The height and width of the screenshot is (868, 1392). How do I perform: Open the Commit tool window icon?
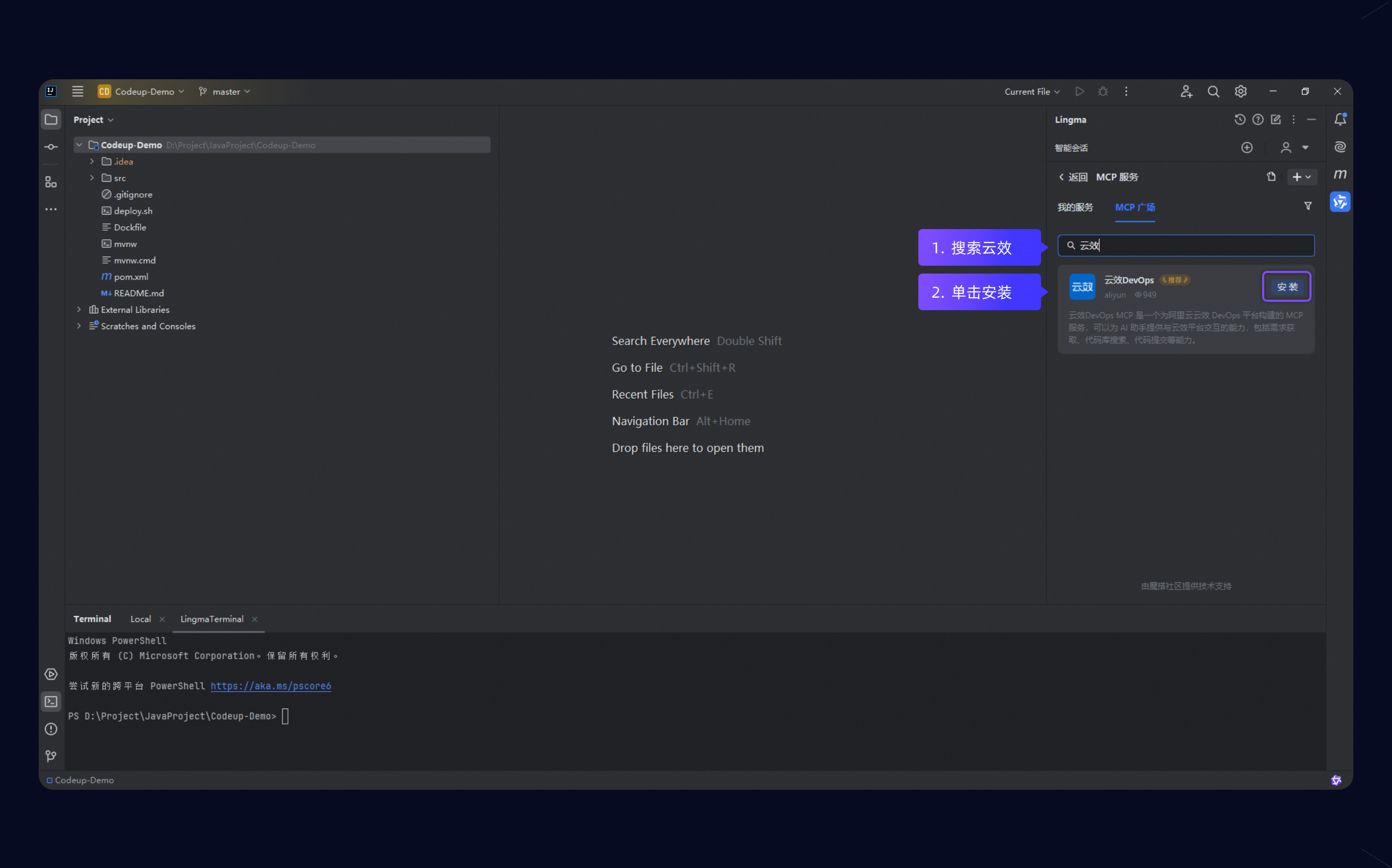tap(51, 147)
